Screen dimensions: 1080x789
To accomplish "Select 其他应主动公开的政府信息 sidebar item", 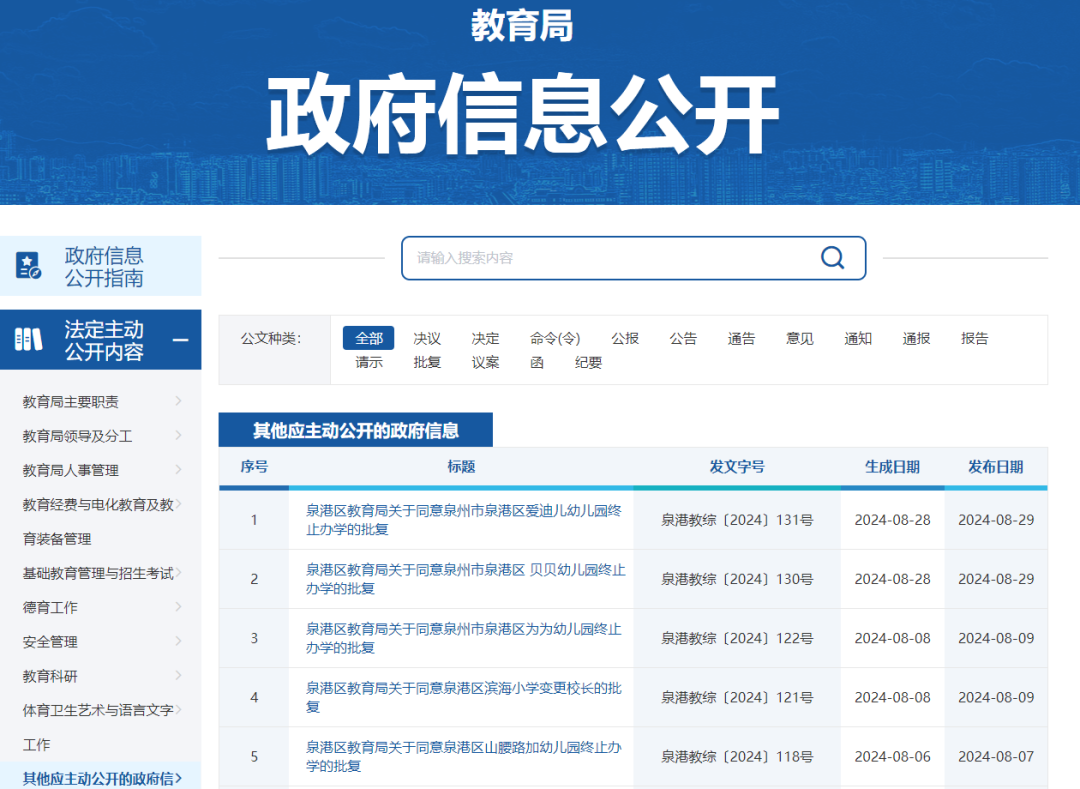I will click(x=101, y=778).
